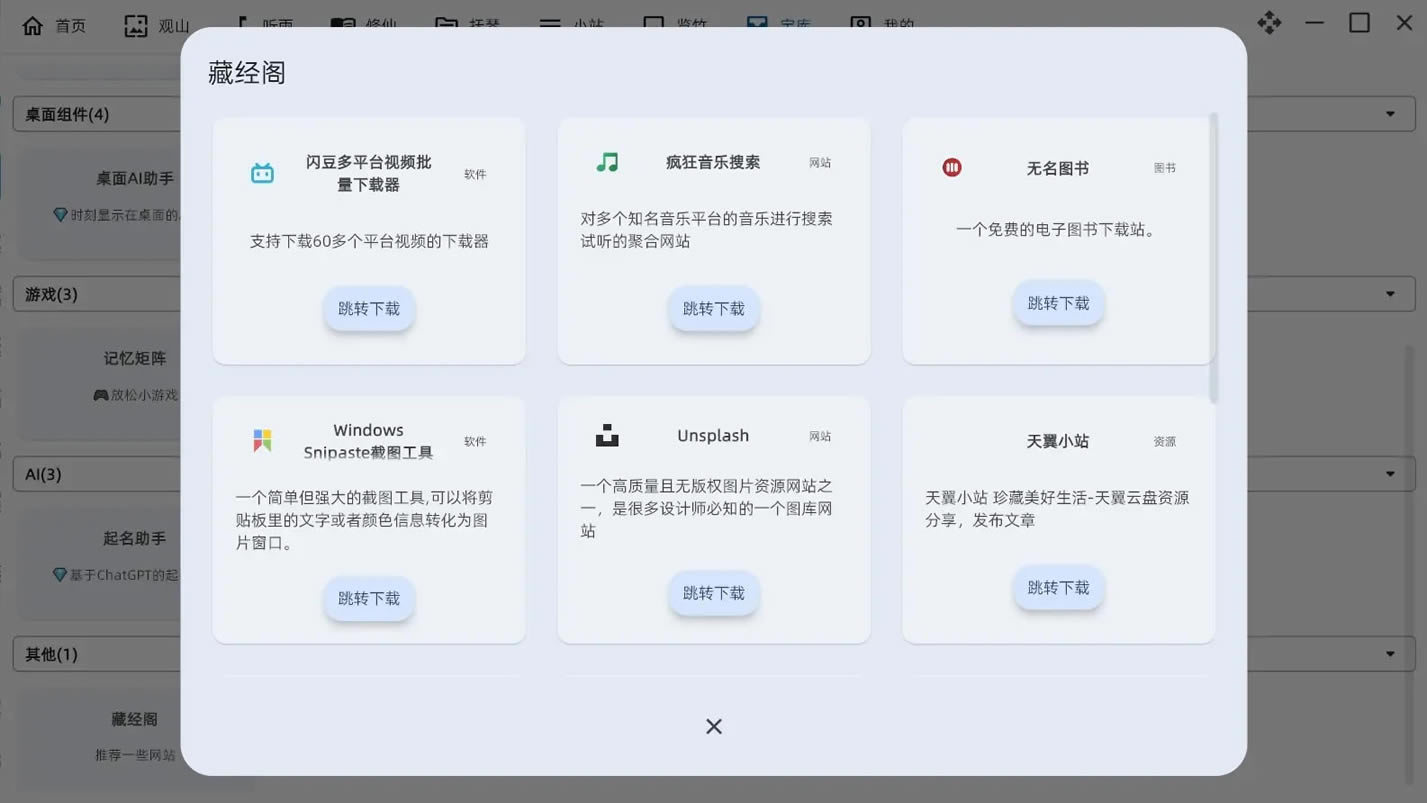Click the 网站 tag on 疯狂音乐搜索 card
This screenshot has height=803, width=1427.
pos(820,162)
